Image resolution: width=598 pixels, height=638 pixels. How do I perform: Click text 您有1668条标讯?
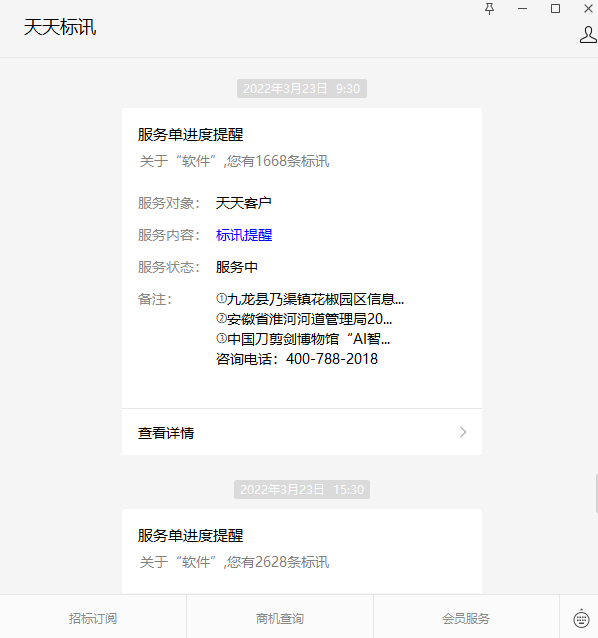click(x=278, y=161)
